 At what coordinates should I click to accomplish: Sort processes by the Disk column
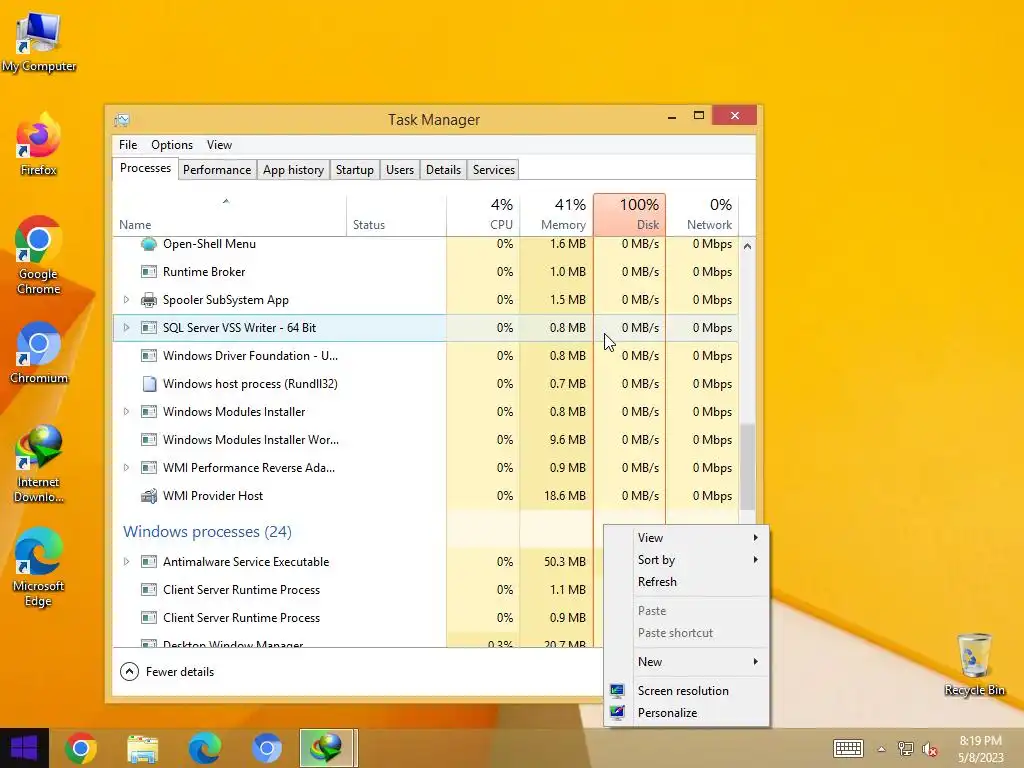click(630, 214)
